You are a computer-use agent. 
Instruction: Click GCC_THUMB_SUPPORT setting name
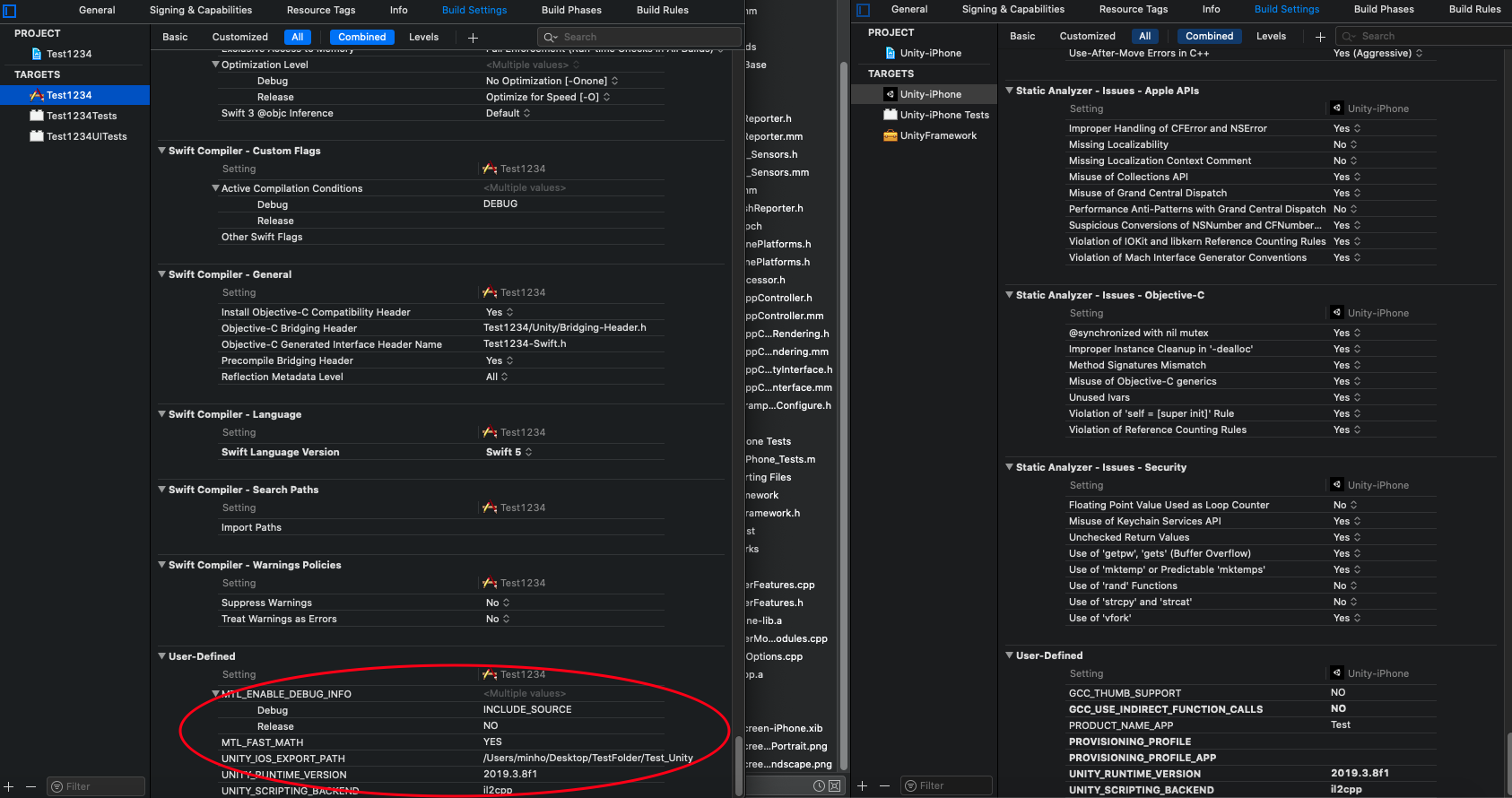click(1125, 693)
